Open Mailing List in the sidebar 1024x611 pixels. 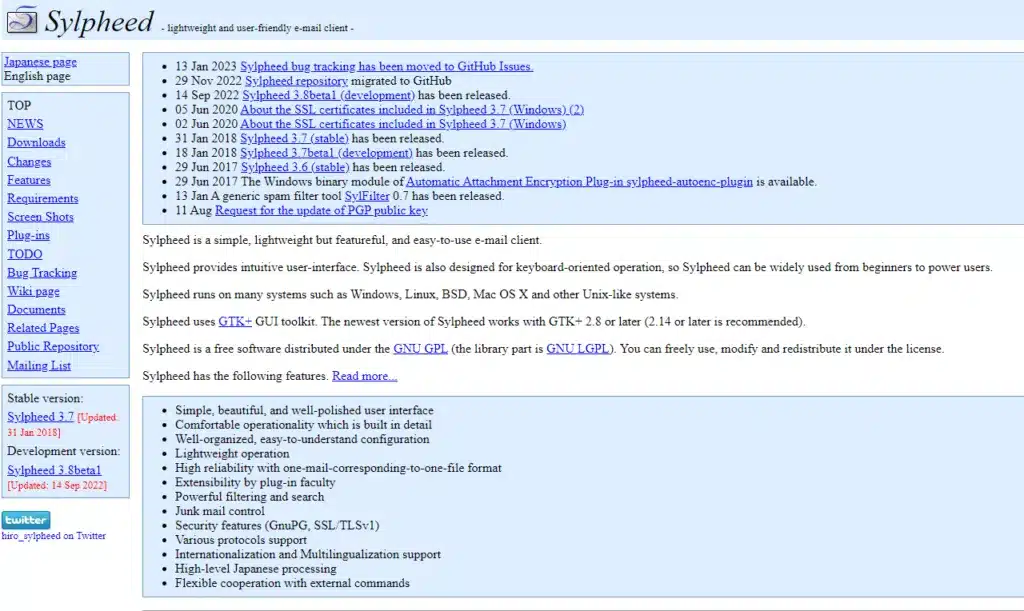[39, 366]
